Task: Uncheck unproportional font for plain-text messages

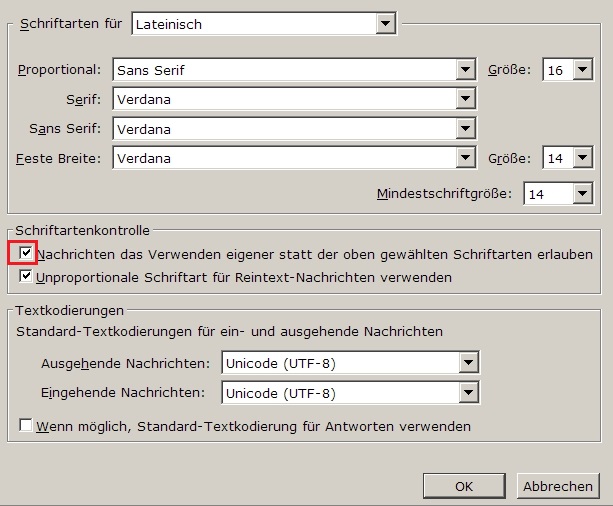Action: [x=26, y=276]
